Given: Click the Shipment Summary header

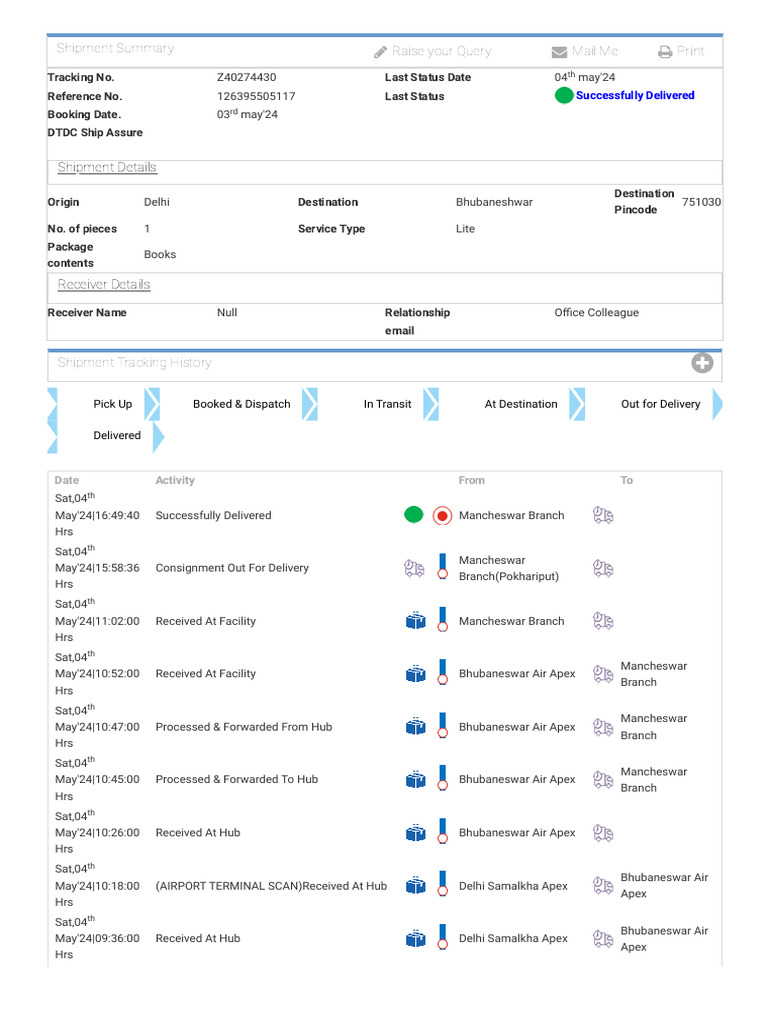Looking at the screenshot, I should (115, 48).
